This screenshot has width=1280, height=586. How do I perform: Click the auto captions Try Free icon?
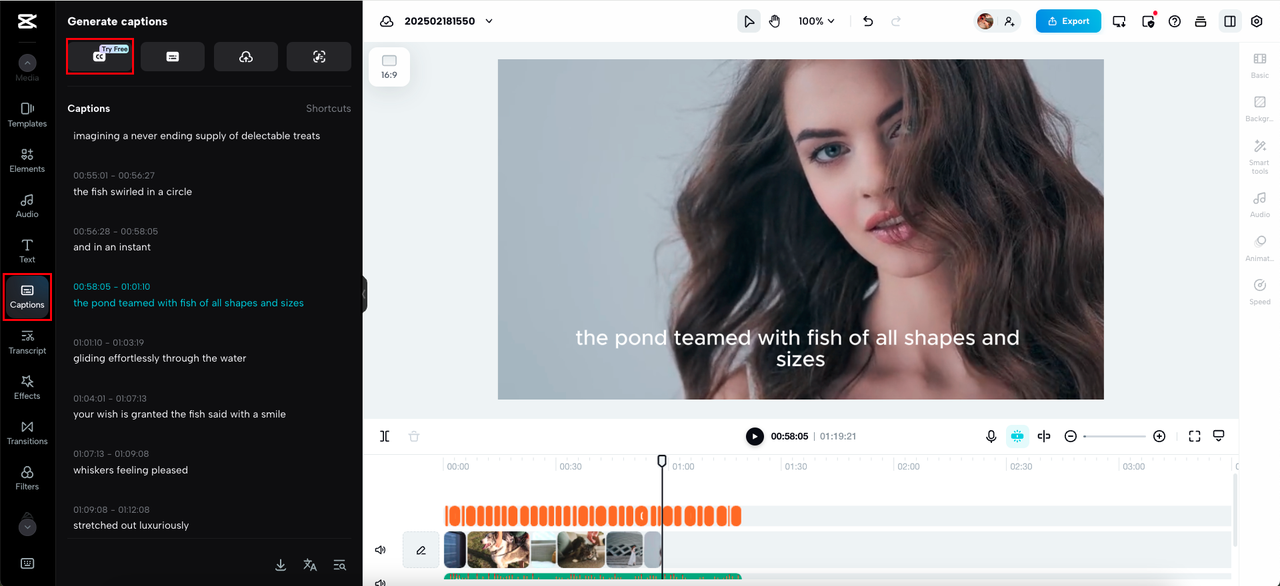100,56
